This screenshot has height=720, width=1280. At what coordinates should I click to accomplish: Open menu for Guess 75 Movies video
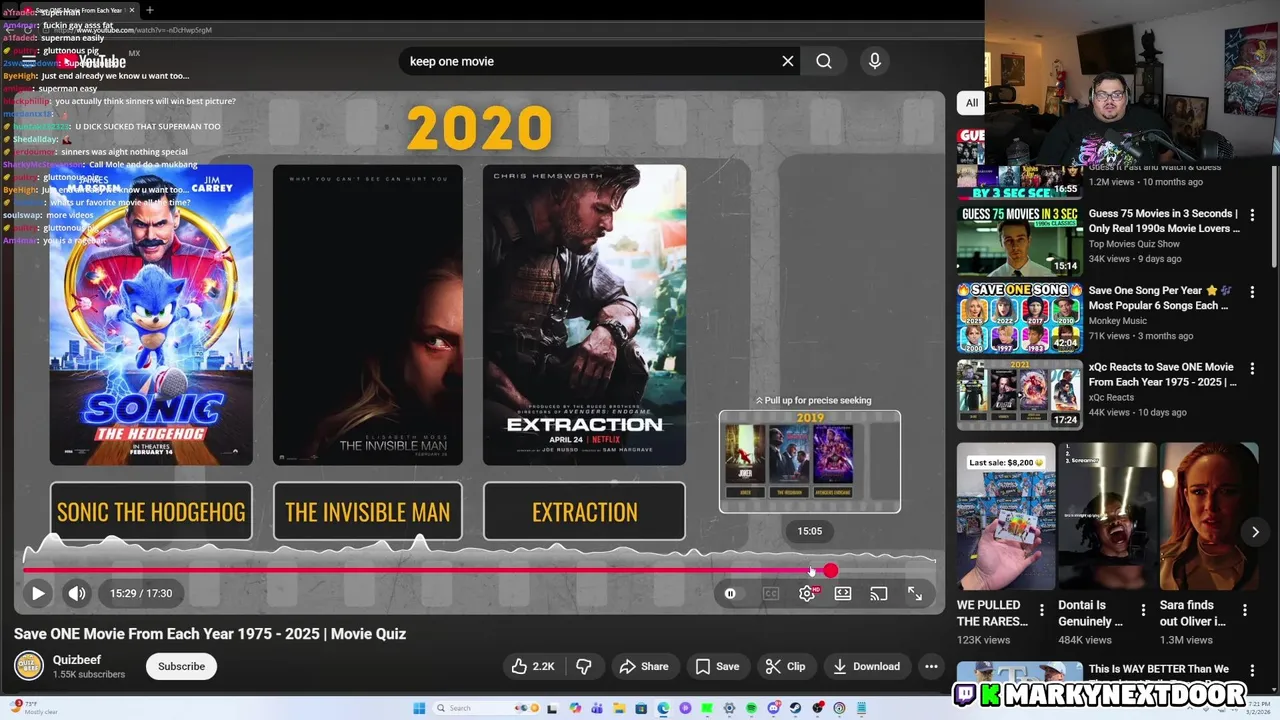[1252, 215]
